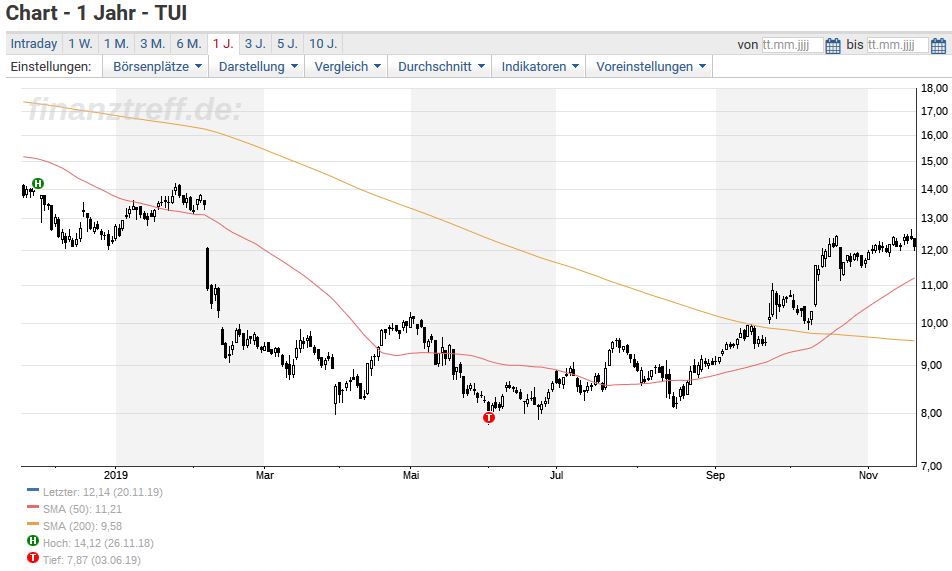952x571 pixels.
Task: Click the orange SMA (200) legend swatch
Action: (33, 524)
